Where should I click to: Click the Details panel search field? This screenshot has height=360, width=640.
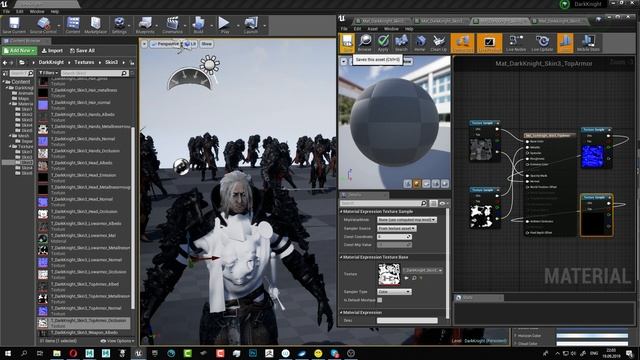(384, 203)
